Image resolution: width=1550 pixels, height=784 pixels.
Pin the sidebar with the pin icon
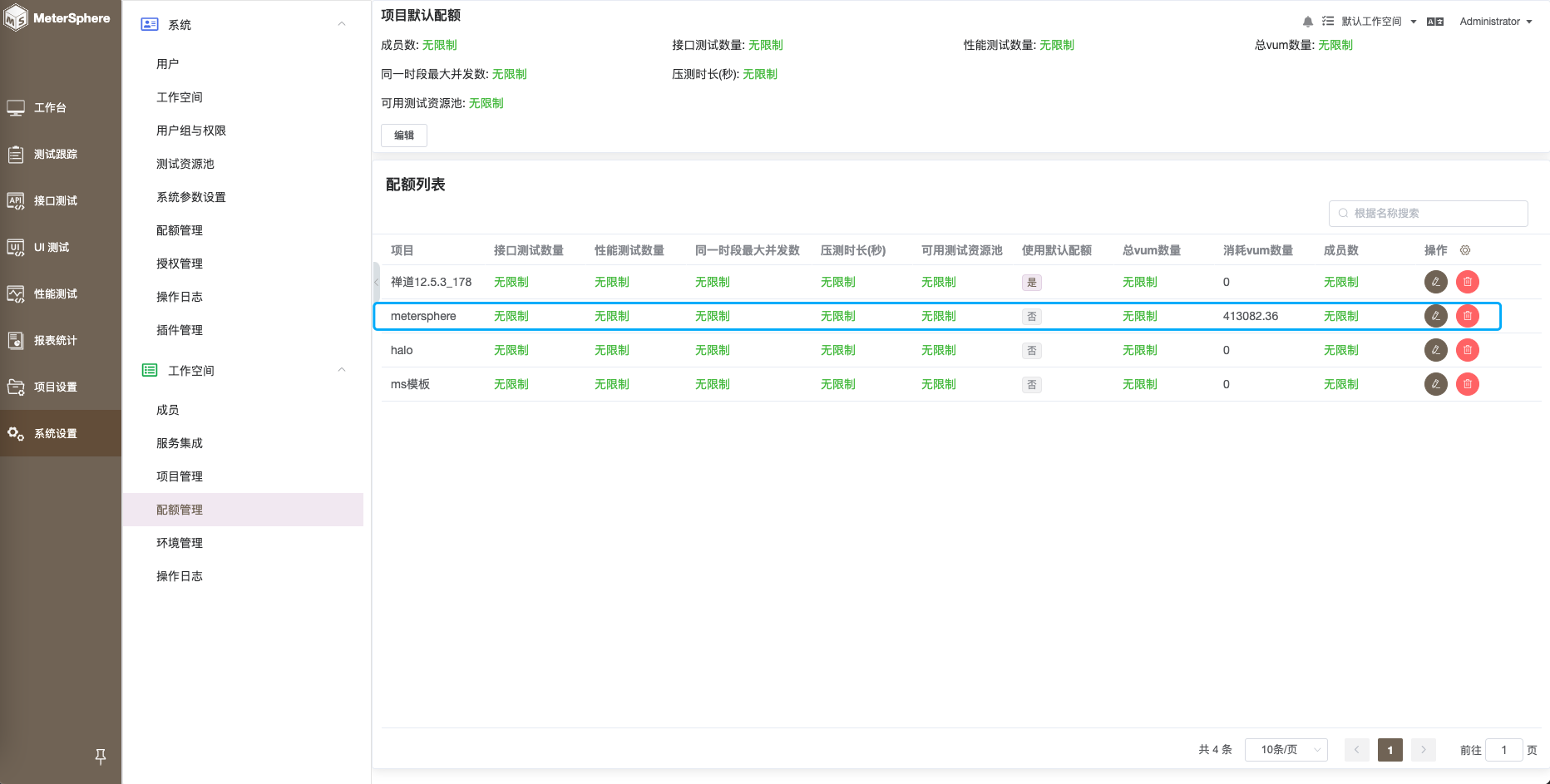101,756
